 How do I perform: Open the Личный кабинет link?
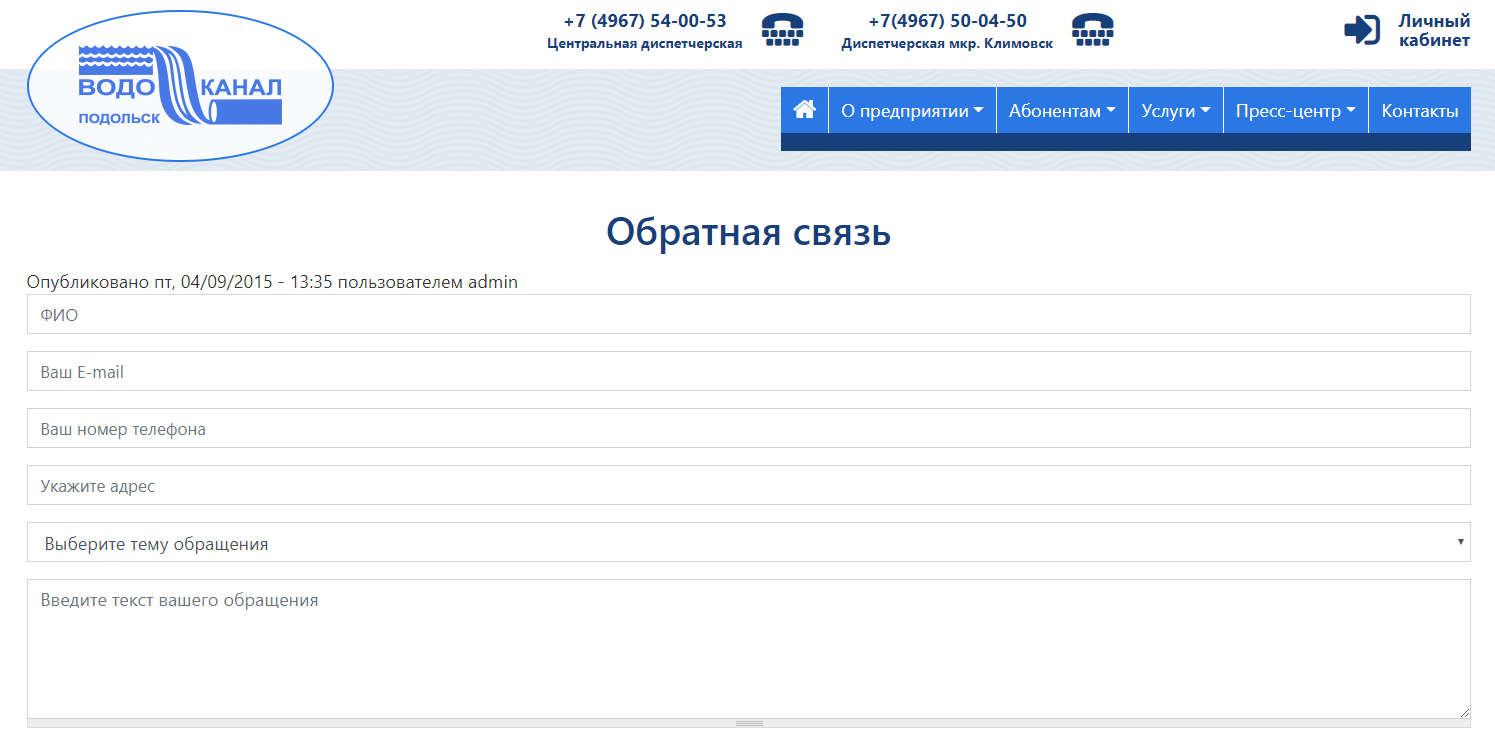coord(1434,30)
